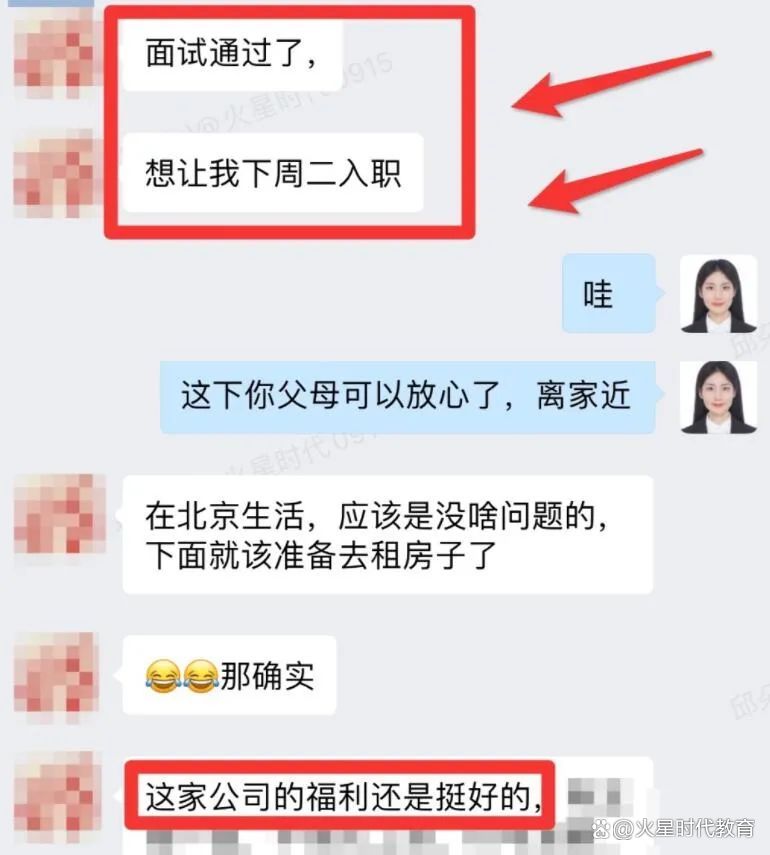Tap the first laughing-crying emoji
The height and width of the screenshot is (855, 770).
tap(163, 676)
